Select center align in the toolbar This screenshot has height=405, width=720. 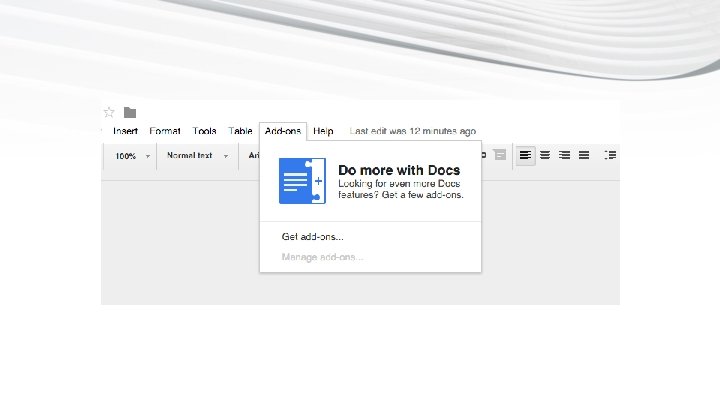545,155
